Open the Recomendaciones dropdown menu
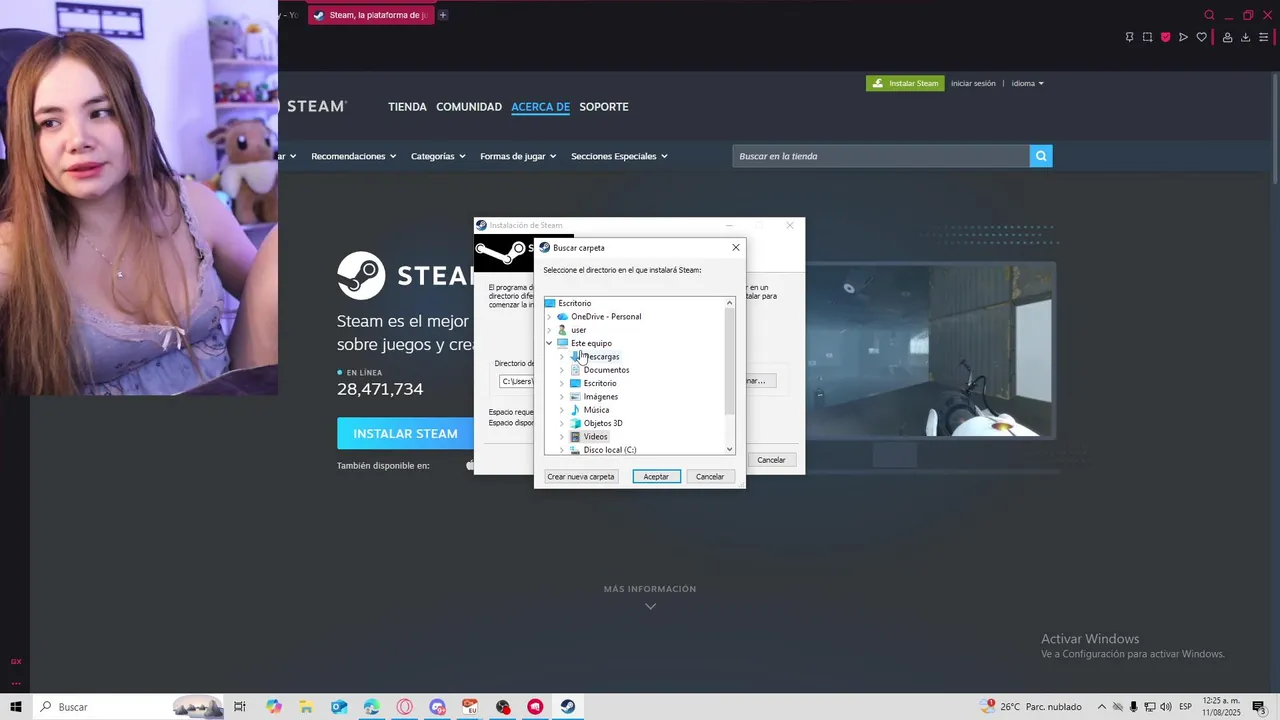The width and height of the screenshot is (1280, 720). point(353,156)
